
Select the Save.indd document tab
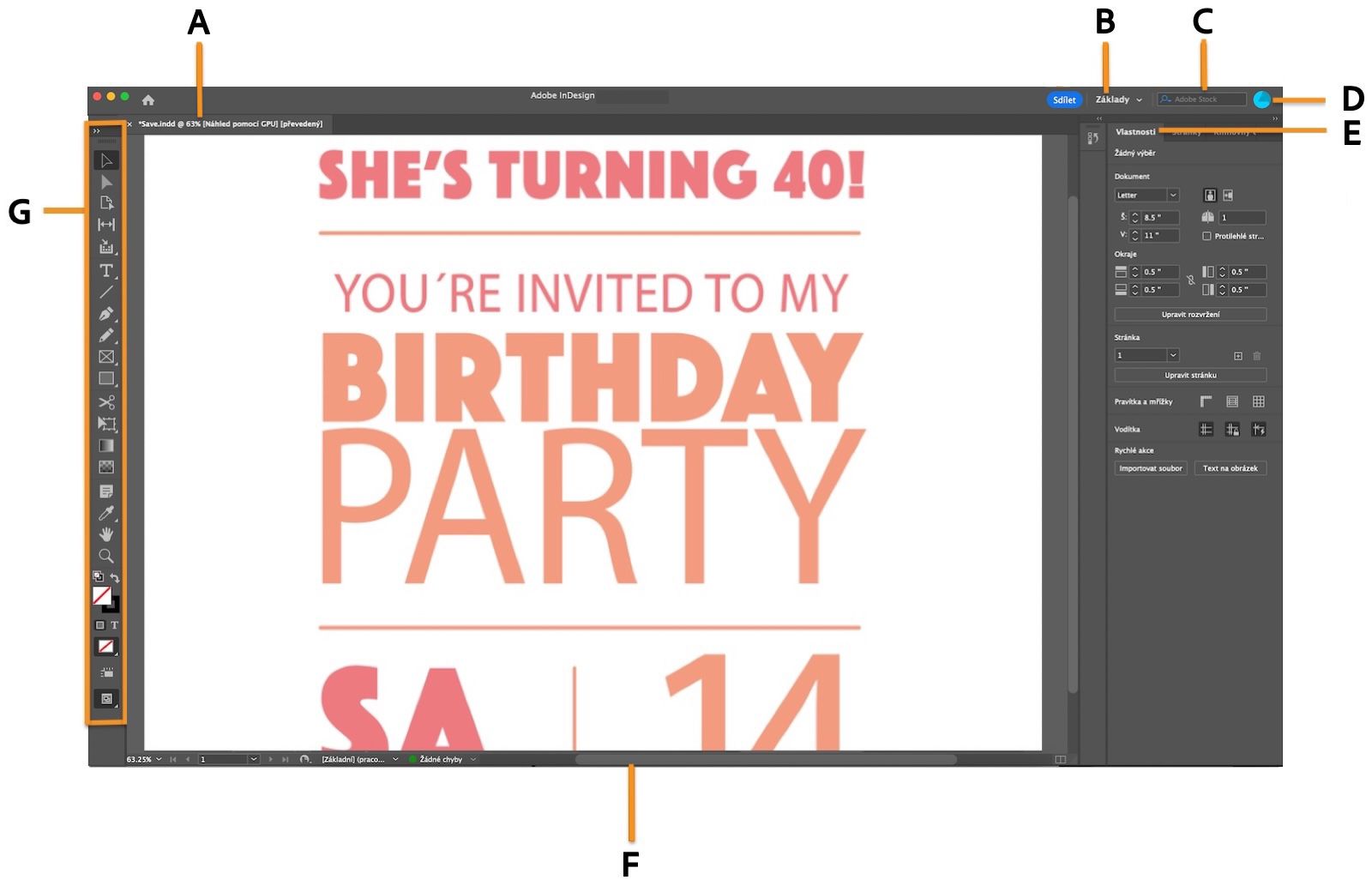pos(230,124)
